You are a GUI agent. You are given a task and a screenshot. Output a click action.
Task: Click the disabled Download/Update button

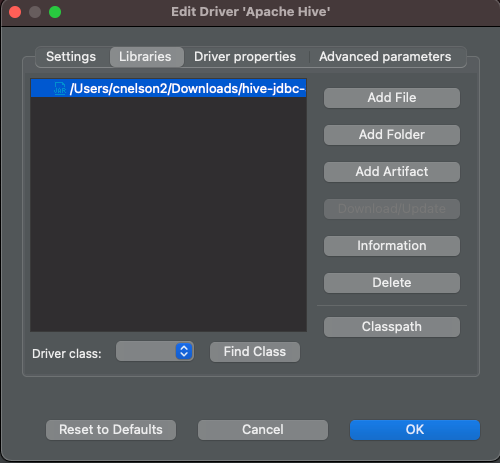pos(392,209)
